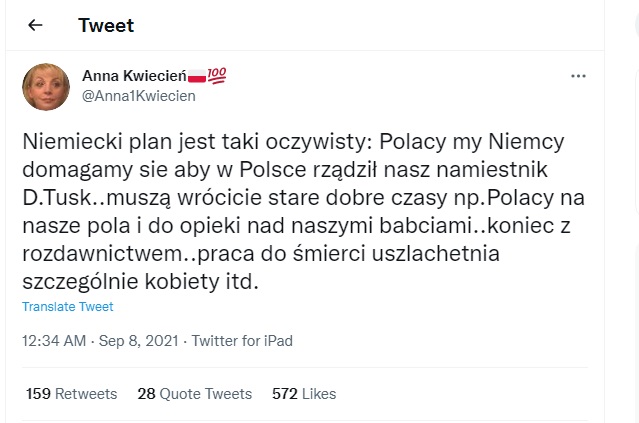
Task: Show the 28 Quote Tweets
Action: (x=194, y=394)
